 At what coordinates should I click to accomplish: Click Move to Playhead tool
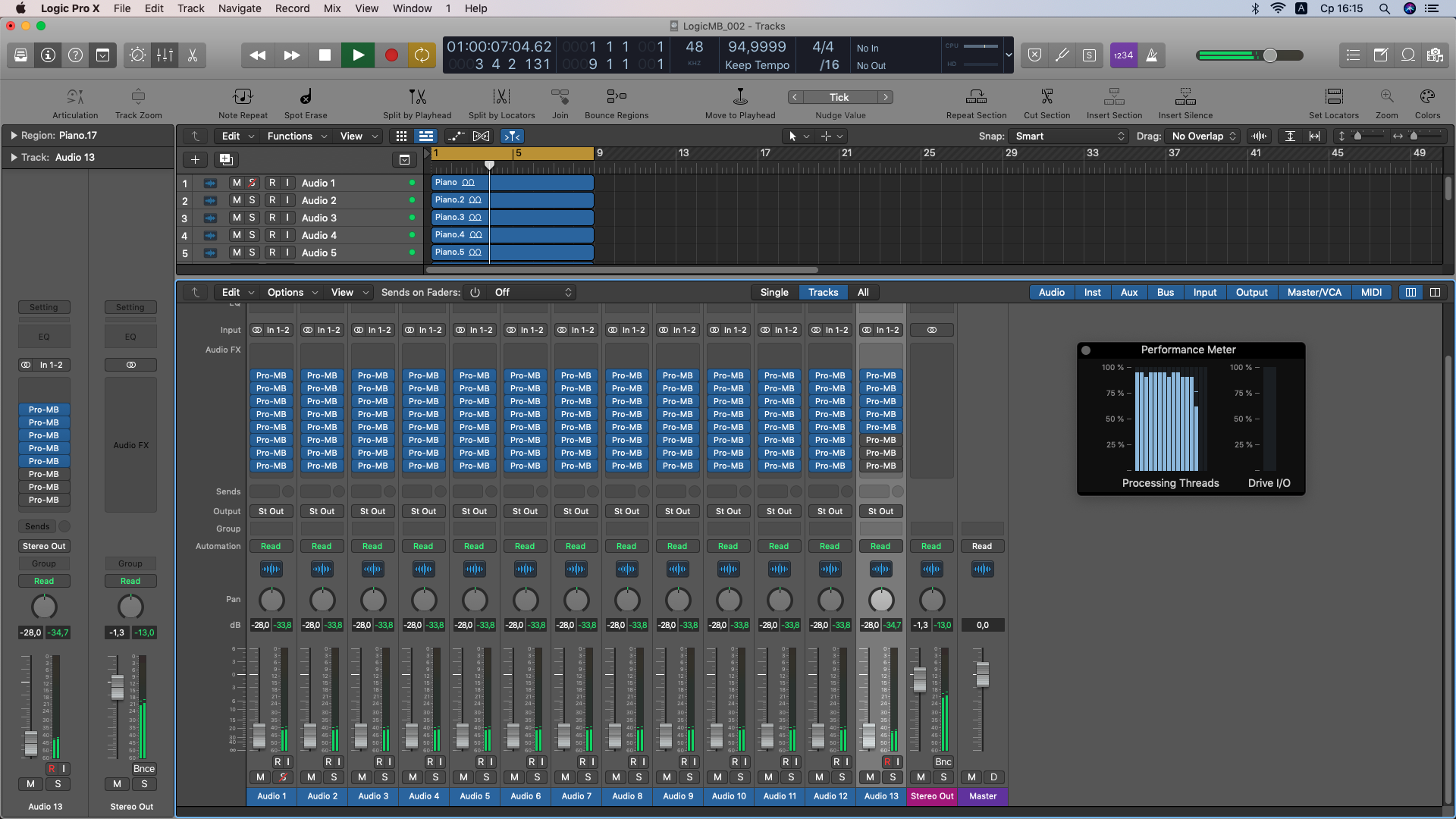tap(740, 103)
